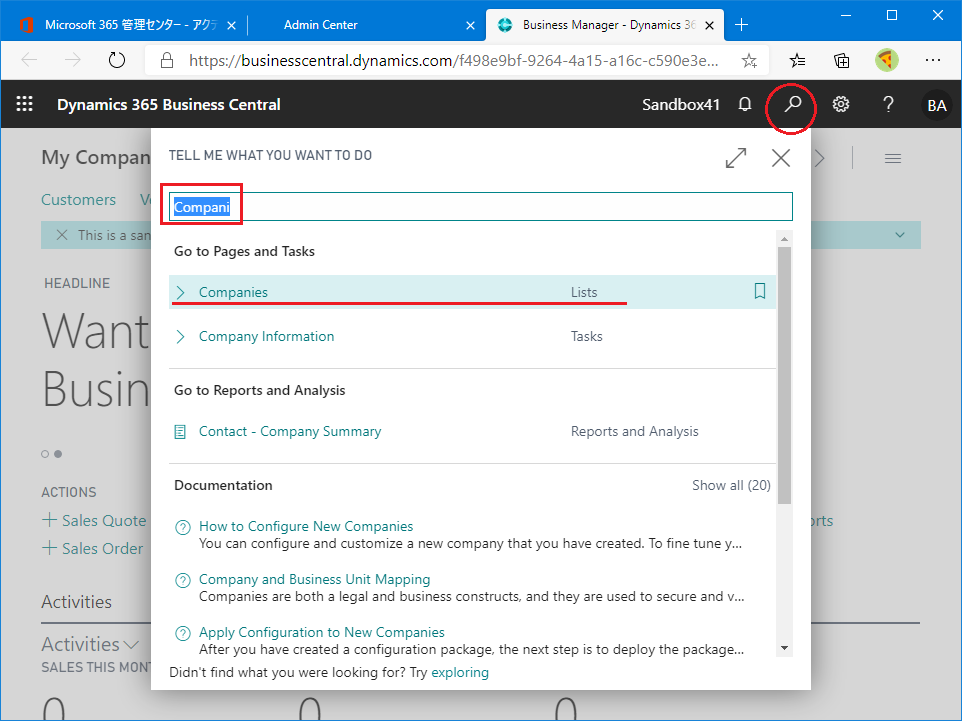Open the browser favorites list

coord(798,60)
